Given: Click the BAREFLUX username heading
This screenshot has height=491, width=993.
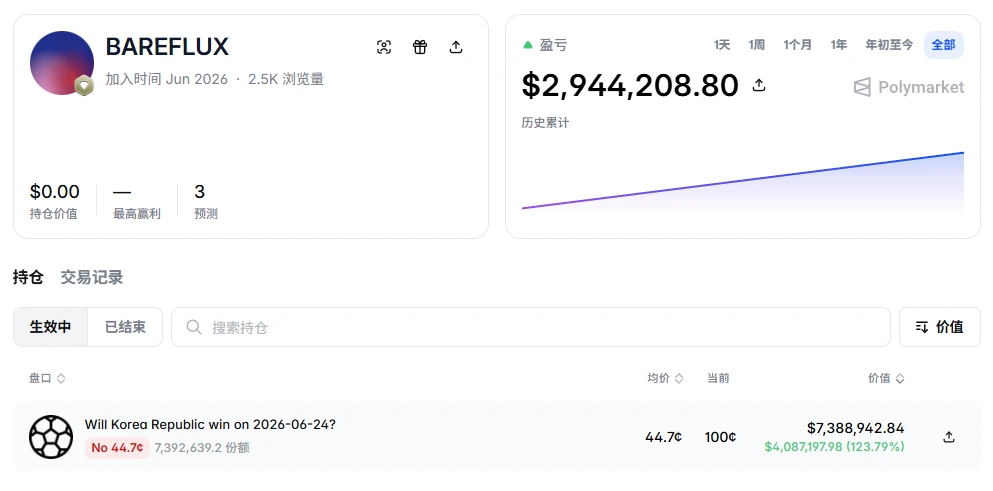Looking at the screenshot, I should [167, 47].
